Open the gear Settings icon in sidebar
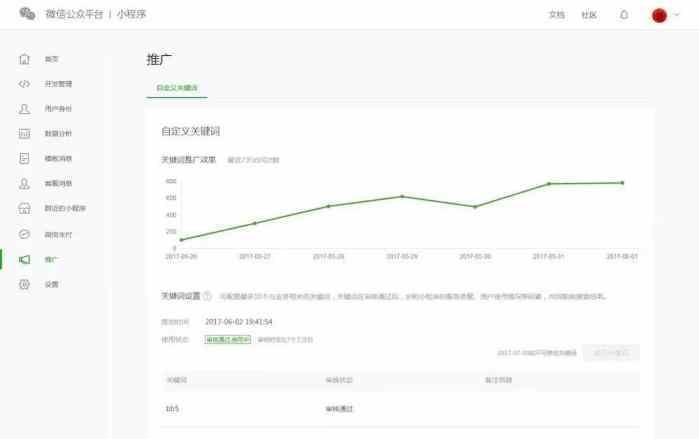 tap(25, 284)
